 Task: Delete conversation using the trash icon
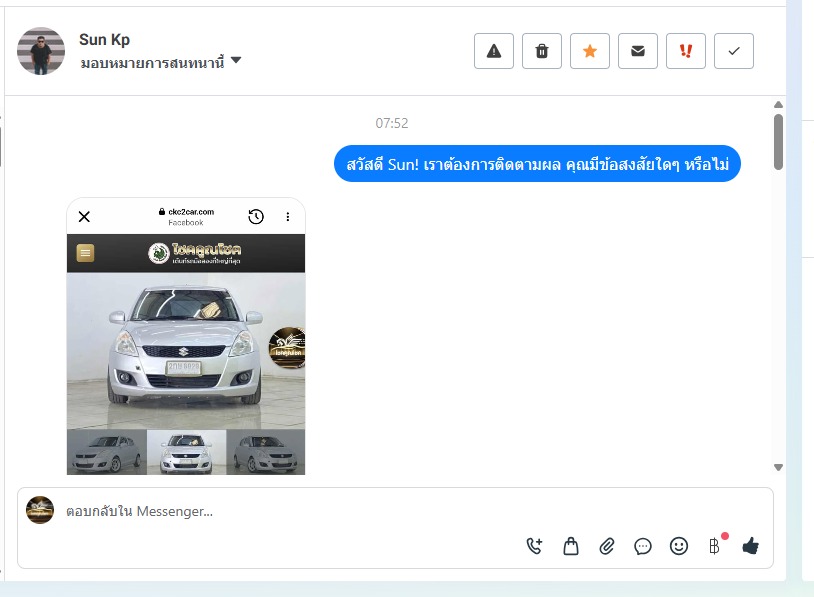(542, 51)
